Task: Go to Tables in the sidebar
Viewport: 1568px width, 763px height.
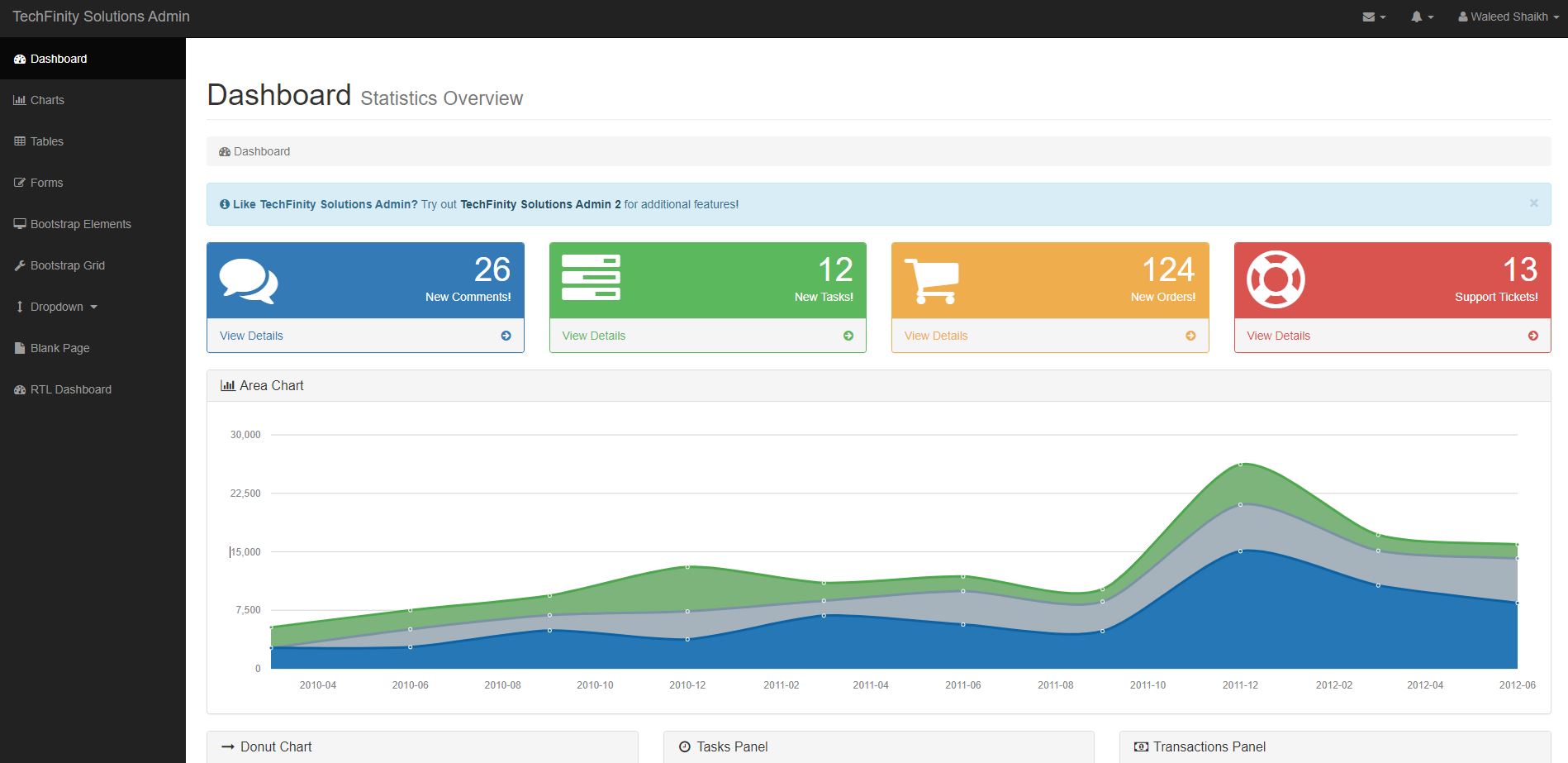Action: coord(47,141)
